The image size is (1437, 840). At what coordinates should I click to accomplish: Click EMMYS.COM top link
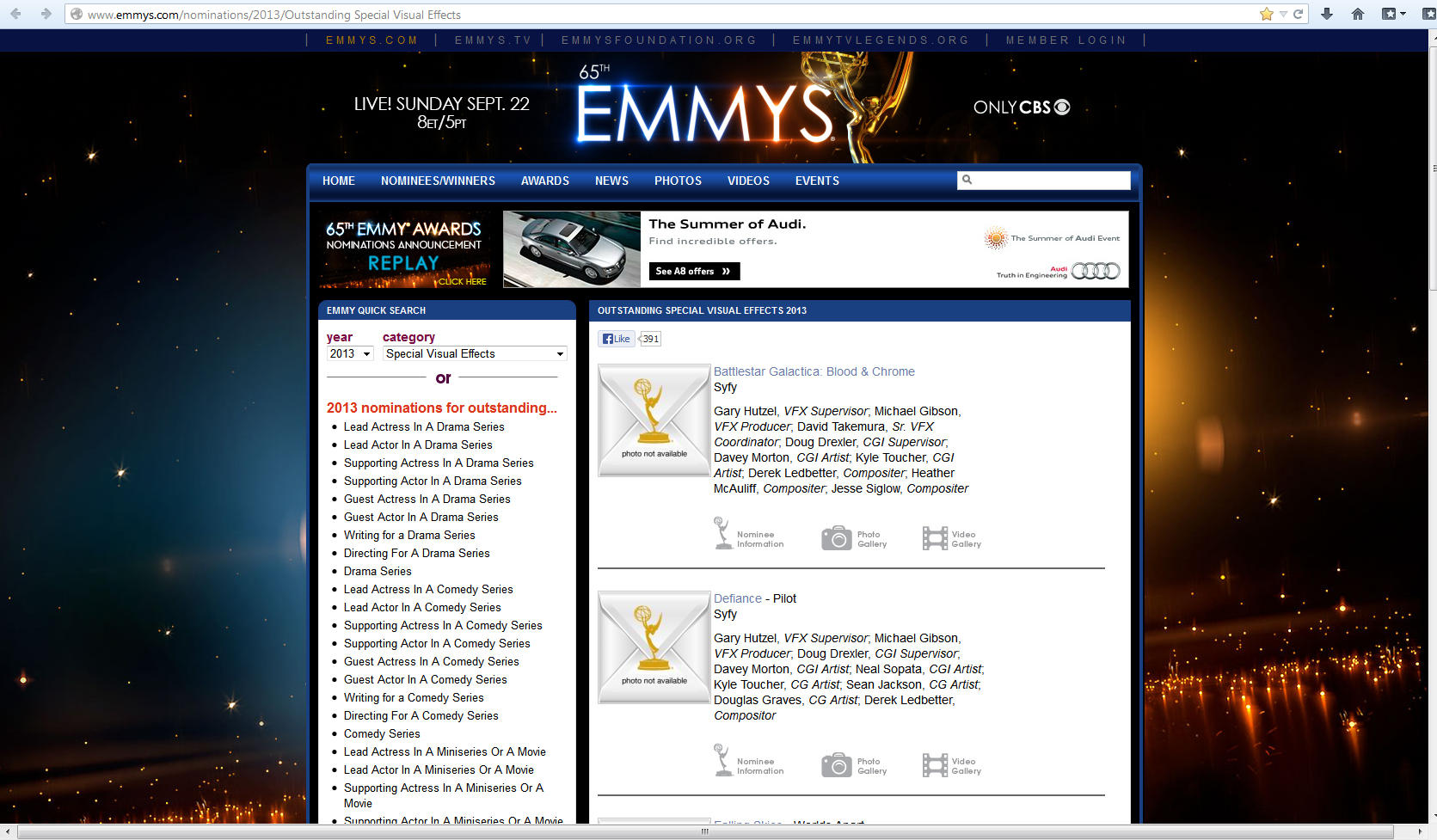pos(372,40)
